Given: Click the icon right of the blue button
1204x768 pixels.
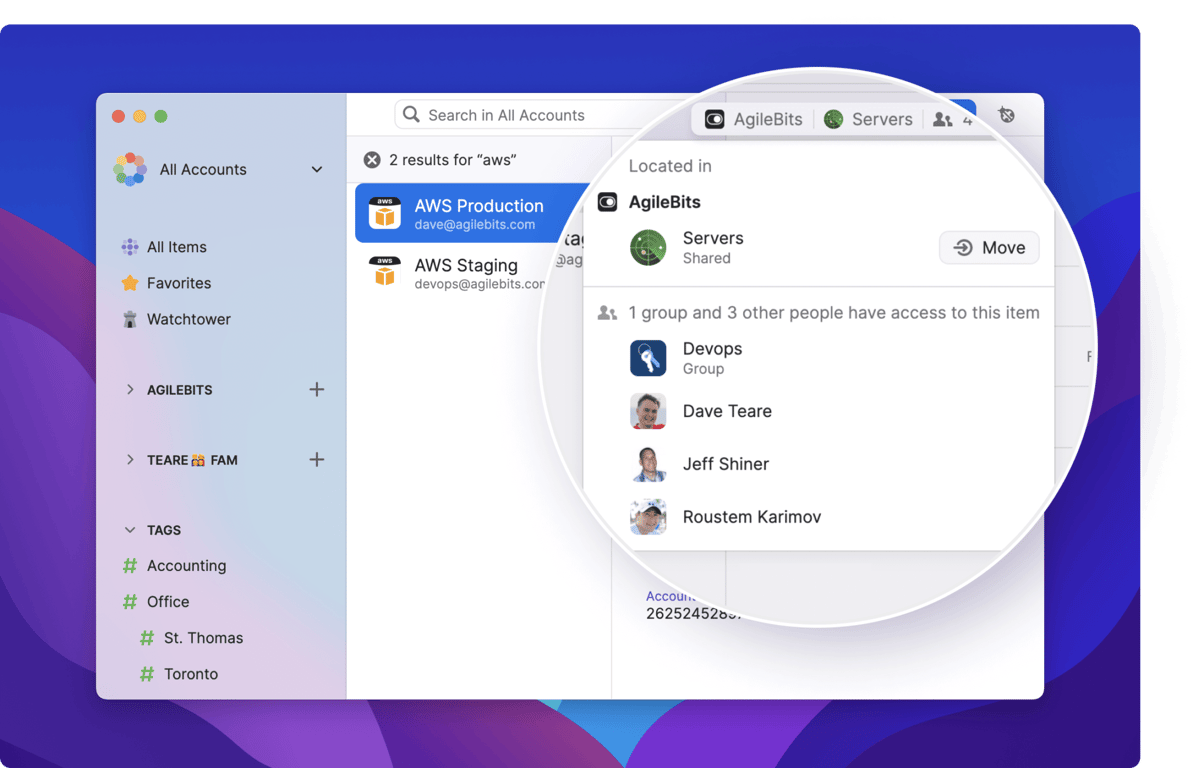Looking at the screenshot, I should (x=1007, y=116).
